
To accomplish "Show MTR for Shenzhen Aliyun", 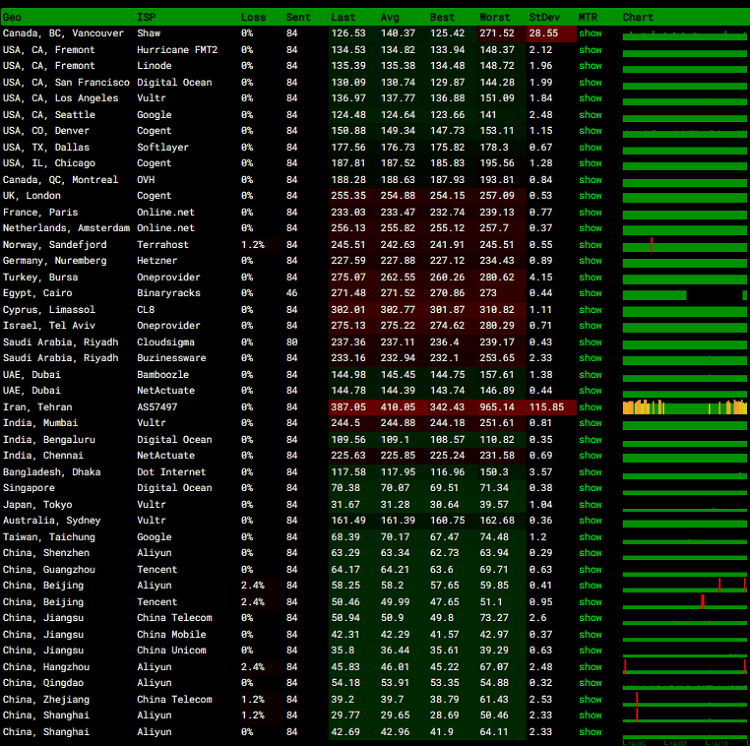I will tap(590, 553).
